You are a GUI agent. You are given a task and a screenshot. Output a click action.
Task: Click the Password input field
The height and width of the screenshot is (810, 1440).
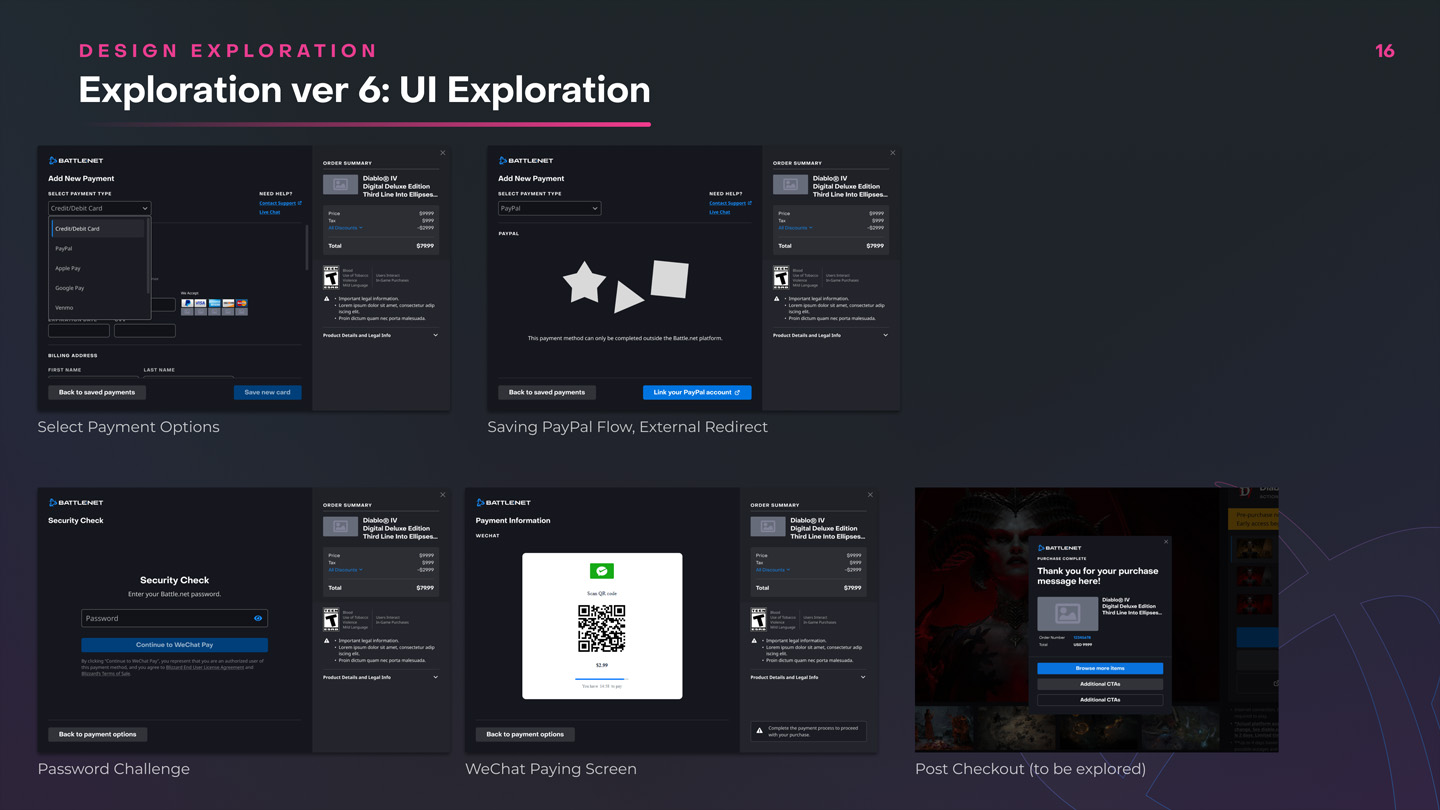coord(174,618)
